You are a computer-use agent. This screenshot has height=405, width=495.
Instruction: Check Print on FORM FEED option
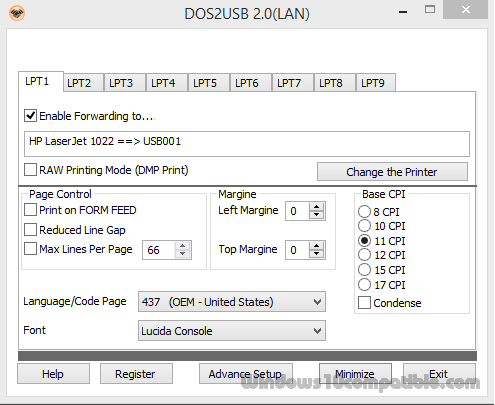[30, 210]
